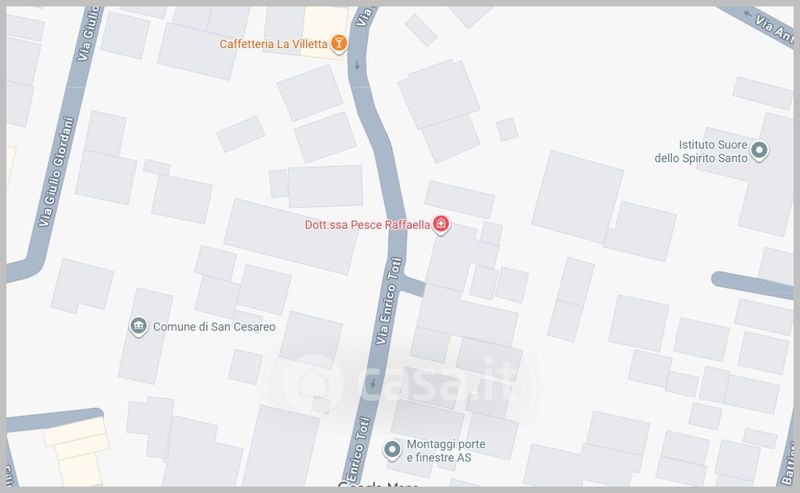Click the Caffetteria La Villetta cocktail pin
Viewport: 800px width, 493px height.
pyautogui.click(x=338, y=43)
